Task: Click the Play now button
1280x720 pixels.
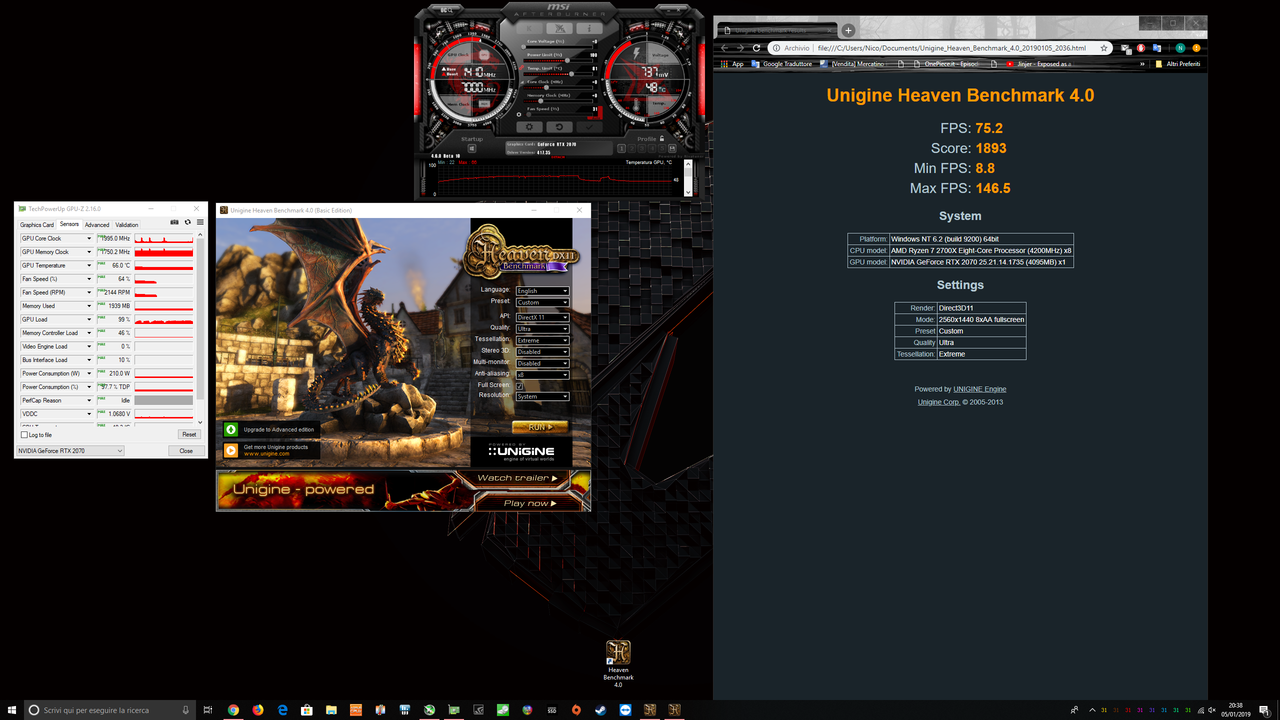Action: coord(528,503)
